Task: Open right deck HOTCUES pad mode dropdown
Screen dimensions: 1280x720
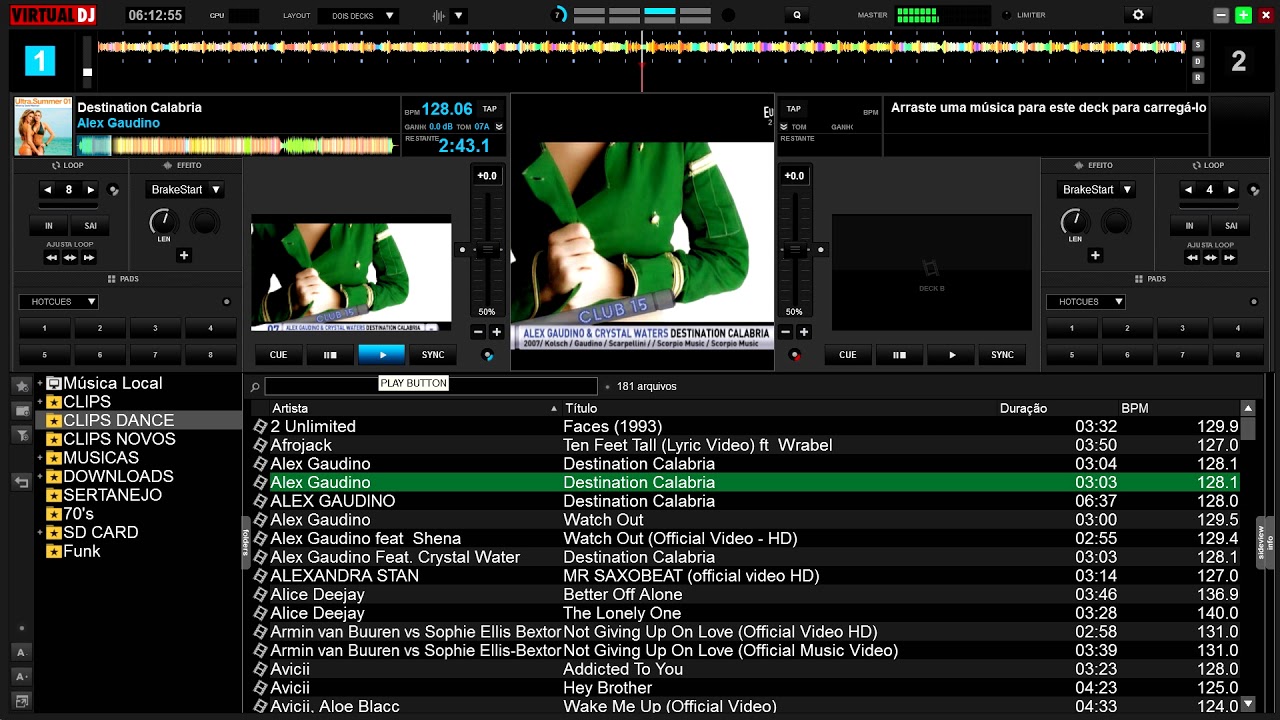Action: 1086,301
